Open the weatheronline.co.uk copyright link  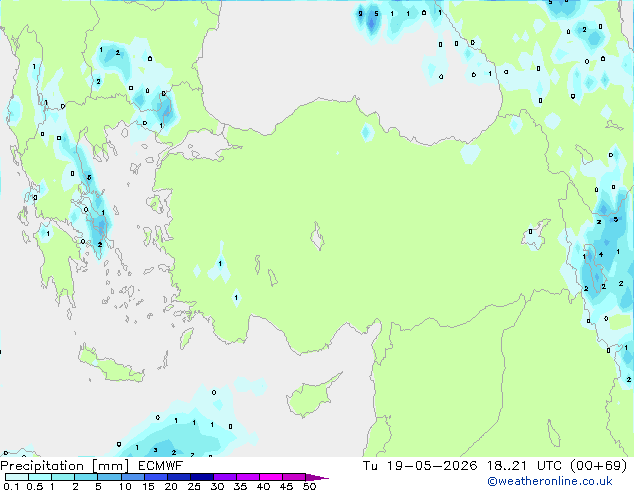pyautogui.click(x=550, y=481)
